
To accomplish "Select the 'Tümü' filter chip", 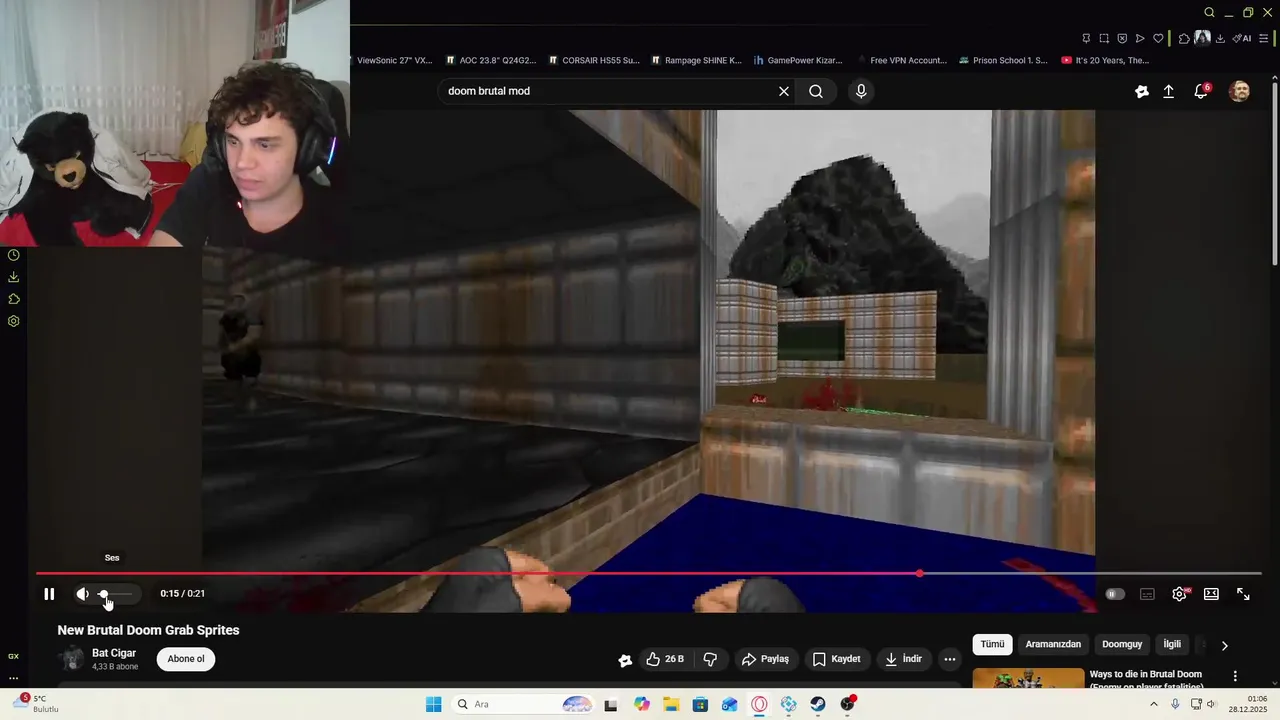I will pyautogui.click(x=992, y=645).
